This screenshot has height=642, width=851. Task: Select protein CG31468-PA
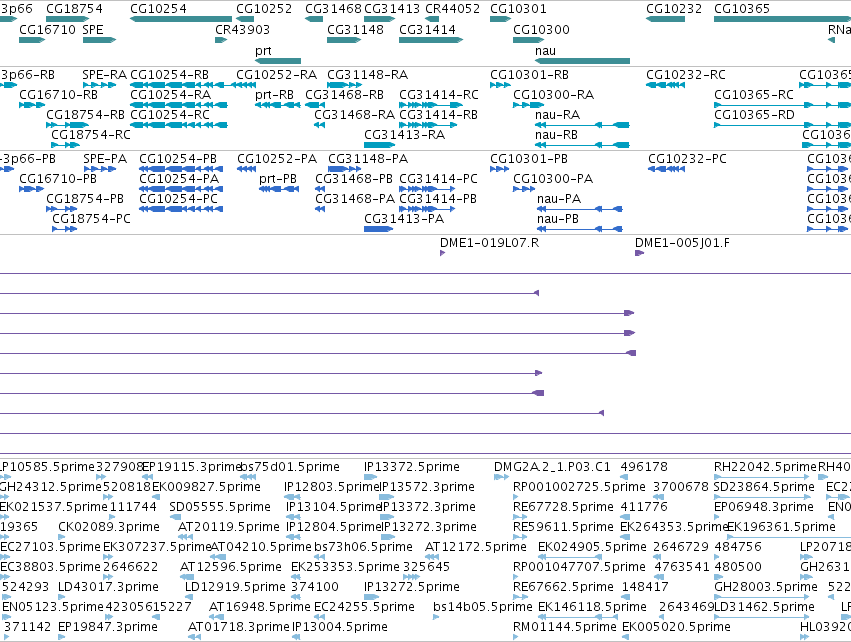355,199
